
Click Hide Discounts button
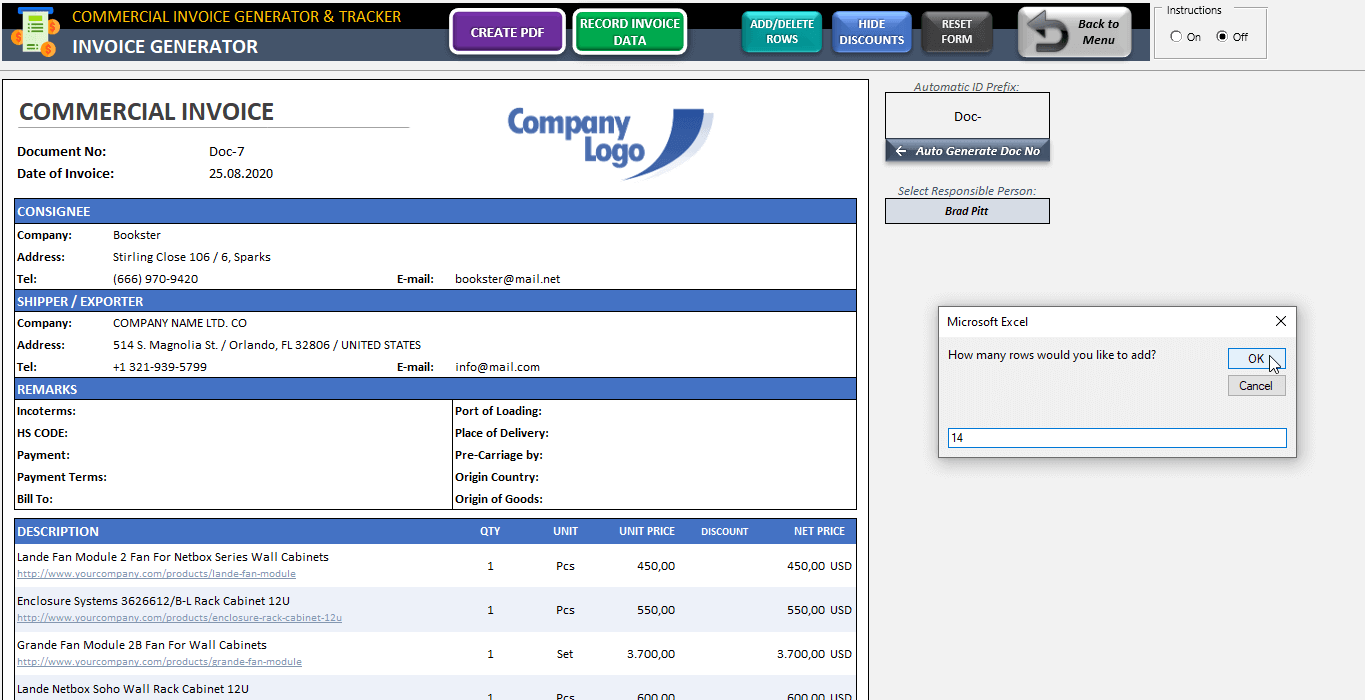[871, 32]
